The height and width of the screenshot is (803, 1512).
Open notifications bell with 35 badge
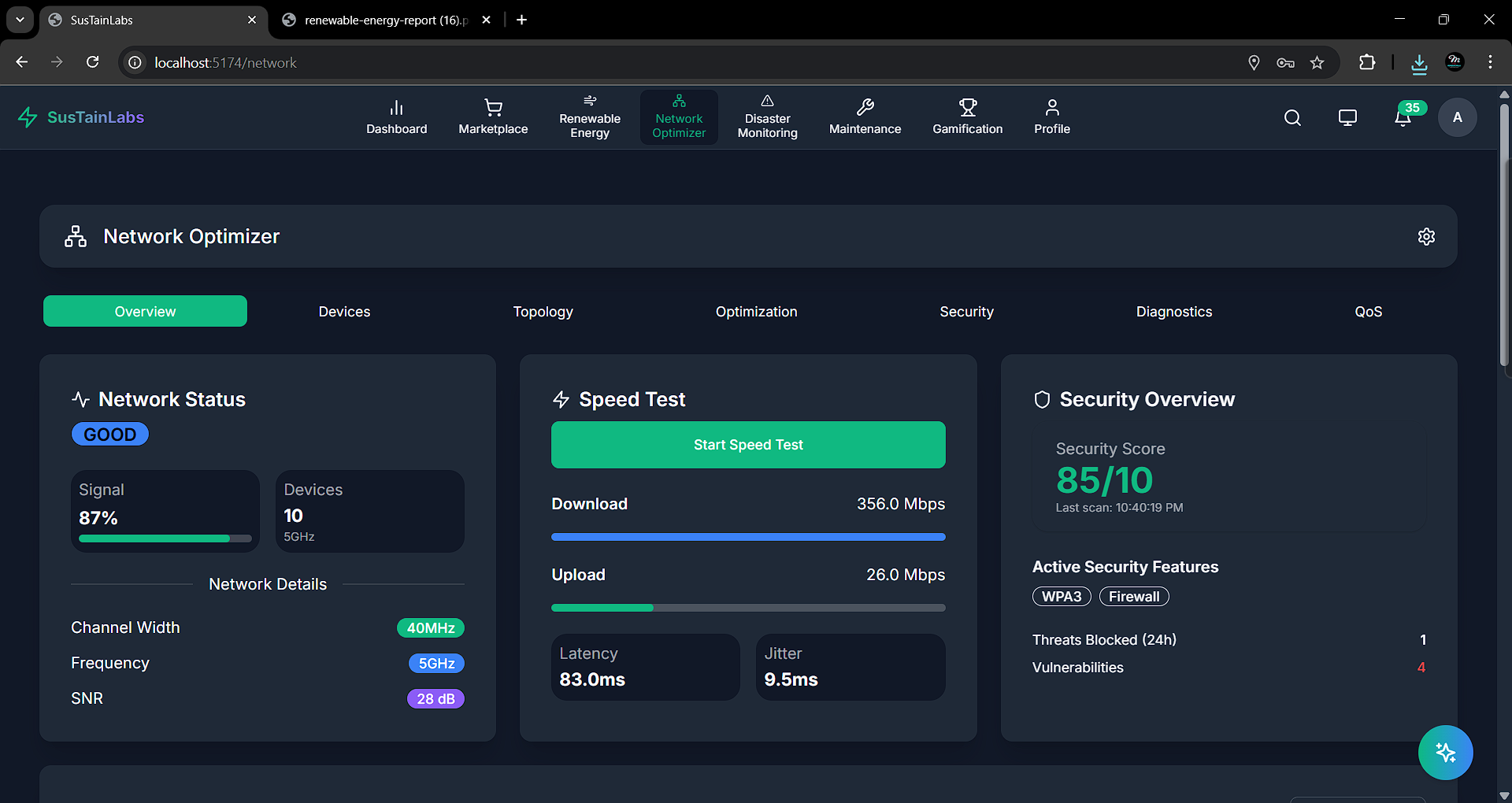pos(1403,117)
